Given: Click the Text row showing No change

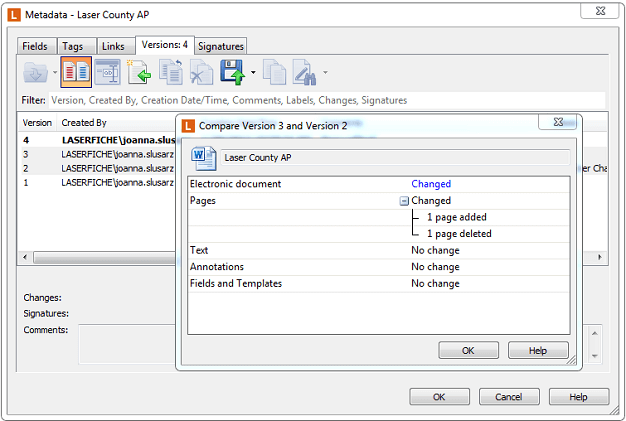Looking at the screenshot, I should (x=378, y=251).
